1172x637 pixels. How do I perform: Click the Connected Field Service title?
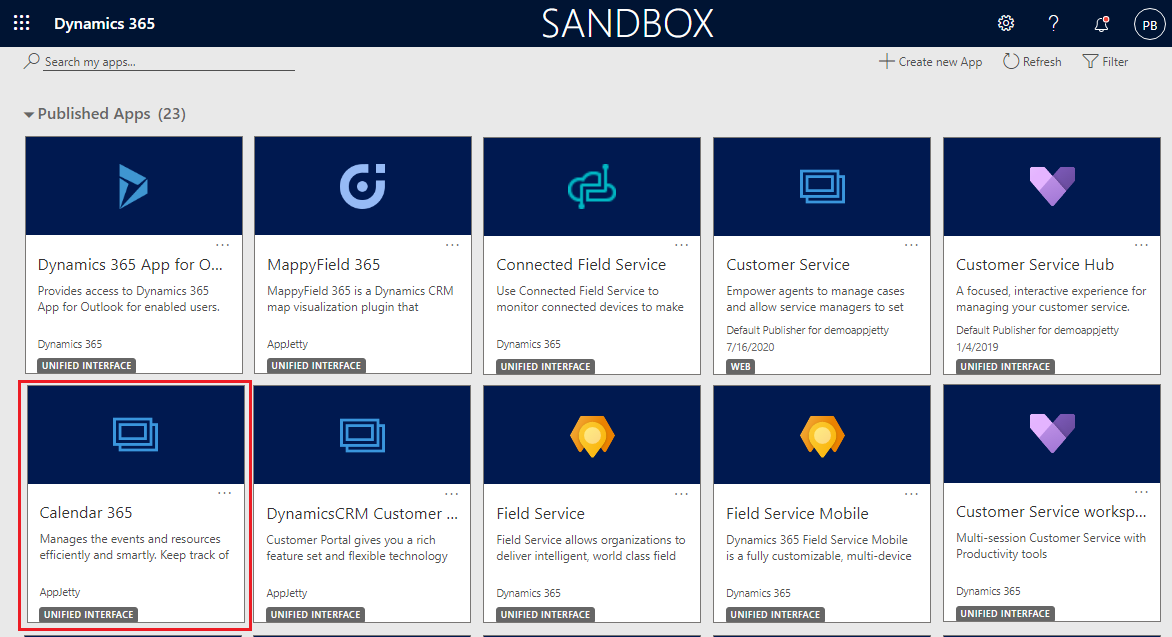point(581,265)
